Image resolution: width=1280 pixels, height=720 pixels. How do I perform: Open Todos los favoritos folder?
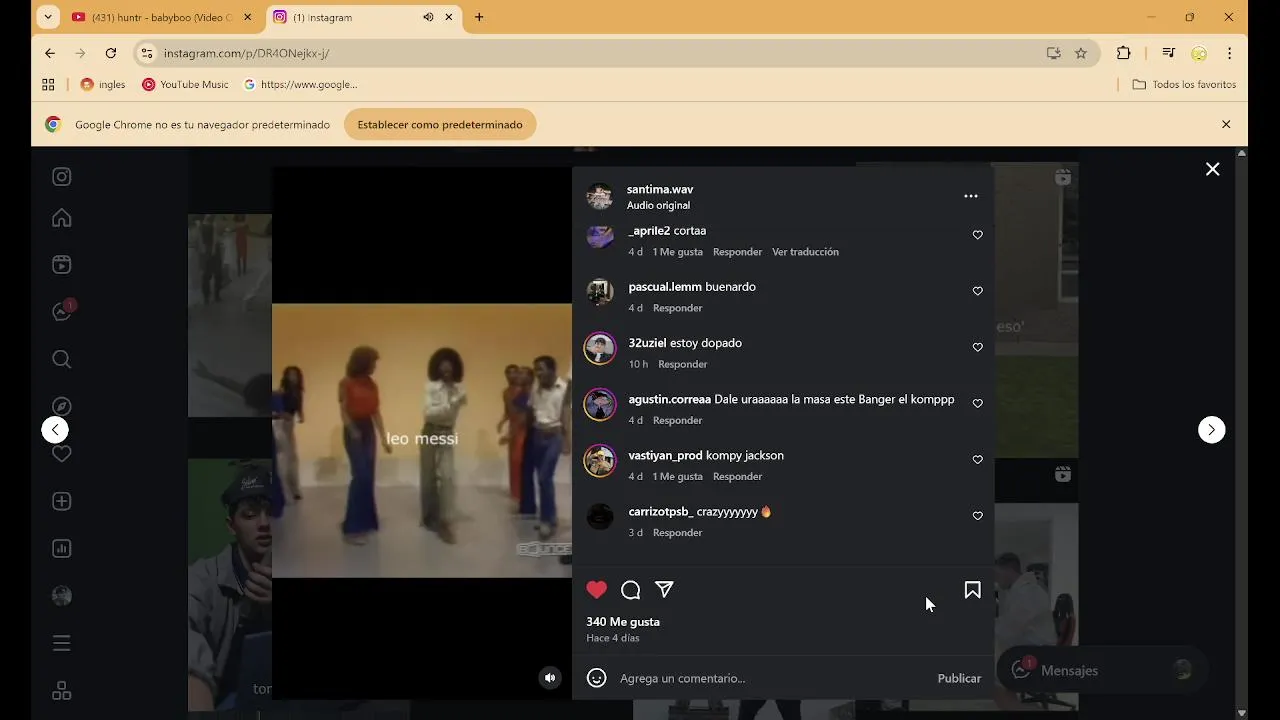pyautogui.click(x=1185, y=85)
